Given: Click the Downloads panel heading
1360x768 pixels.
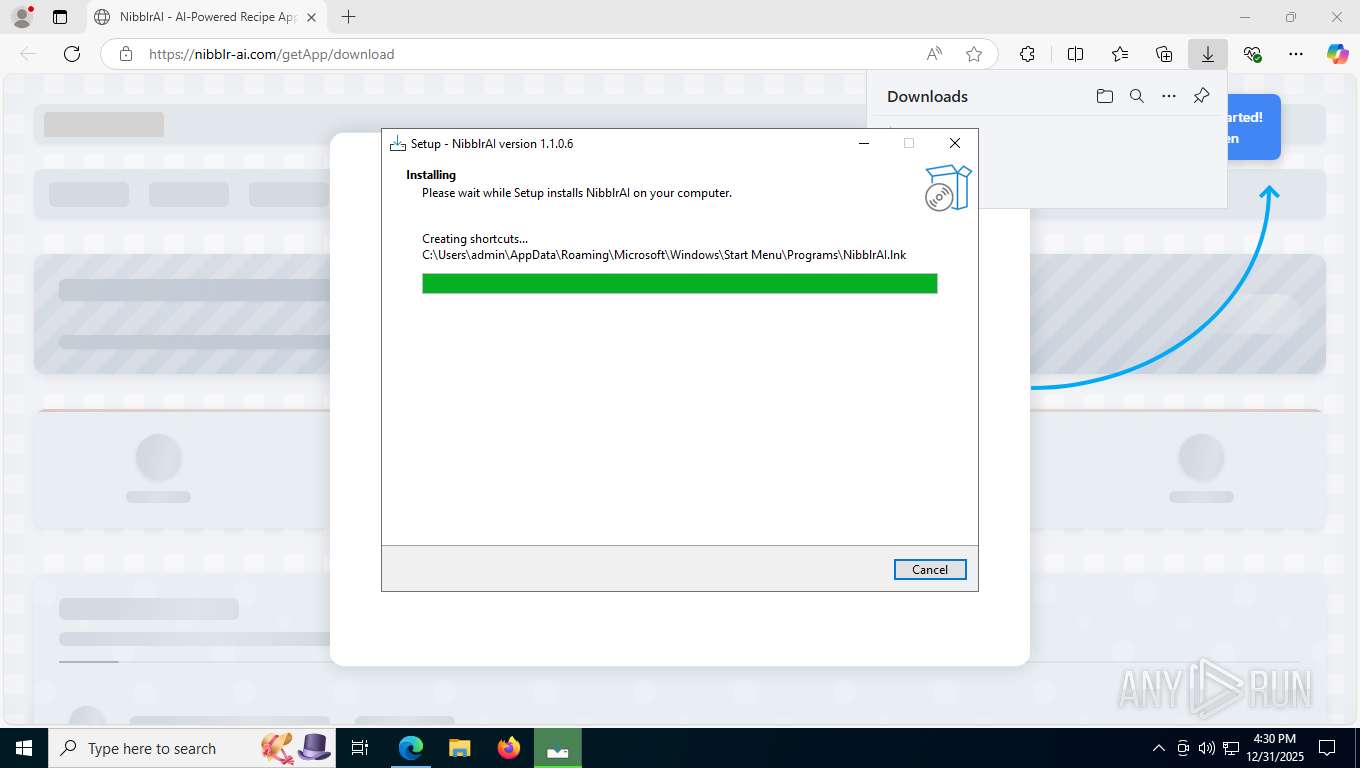Looking at the screenshot, I should [927, 96].
